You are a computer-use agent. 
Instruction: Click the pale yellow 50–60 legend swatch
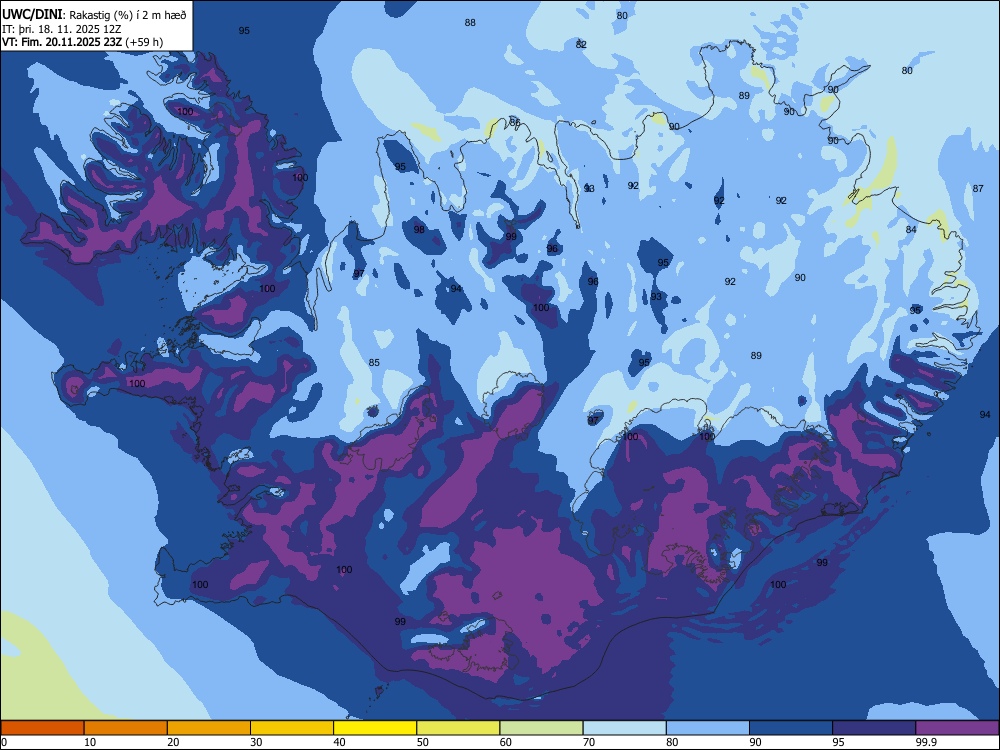click(458, 728)
